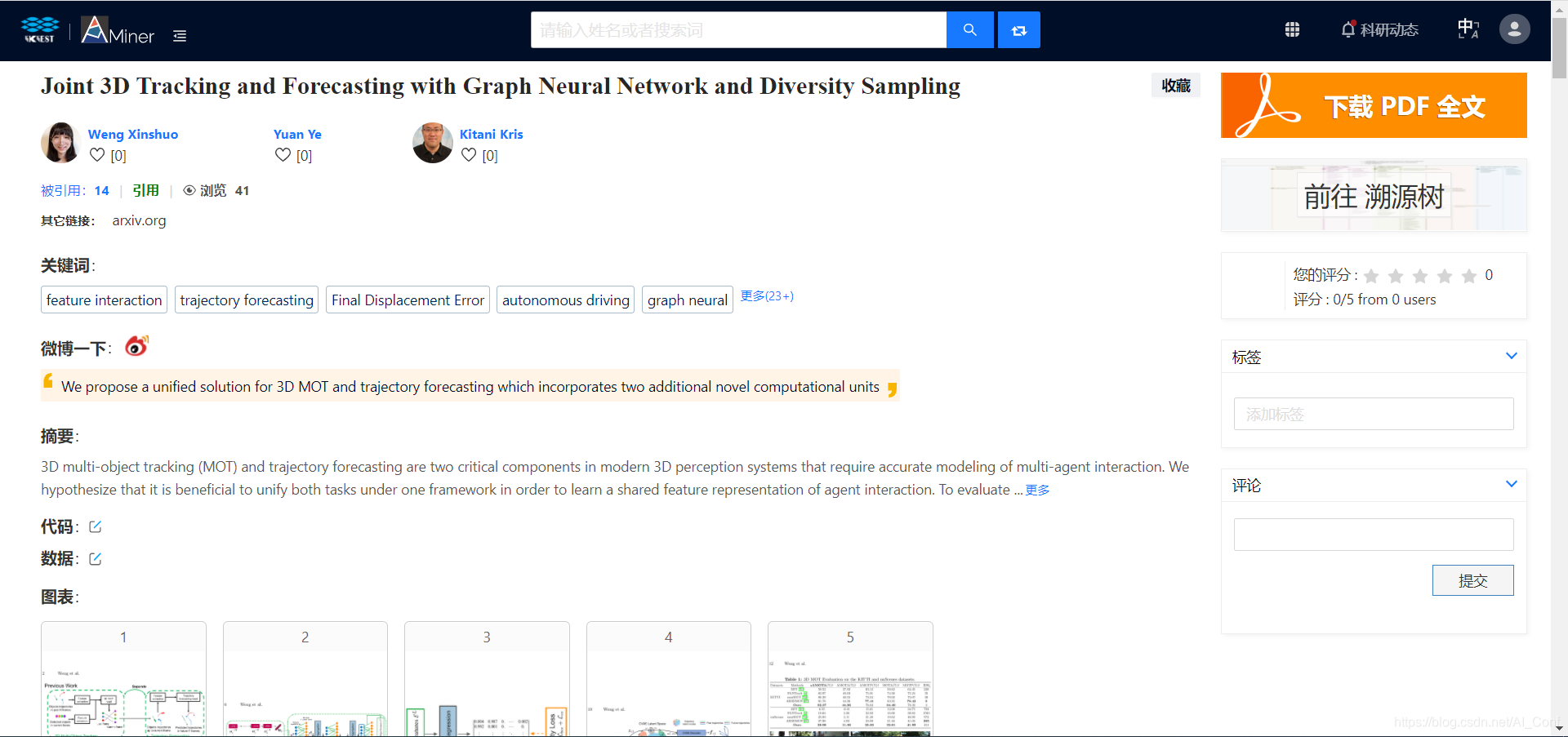Rate the paper four stars

[1445, 276]
